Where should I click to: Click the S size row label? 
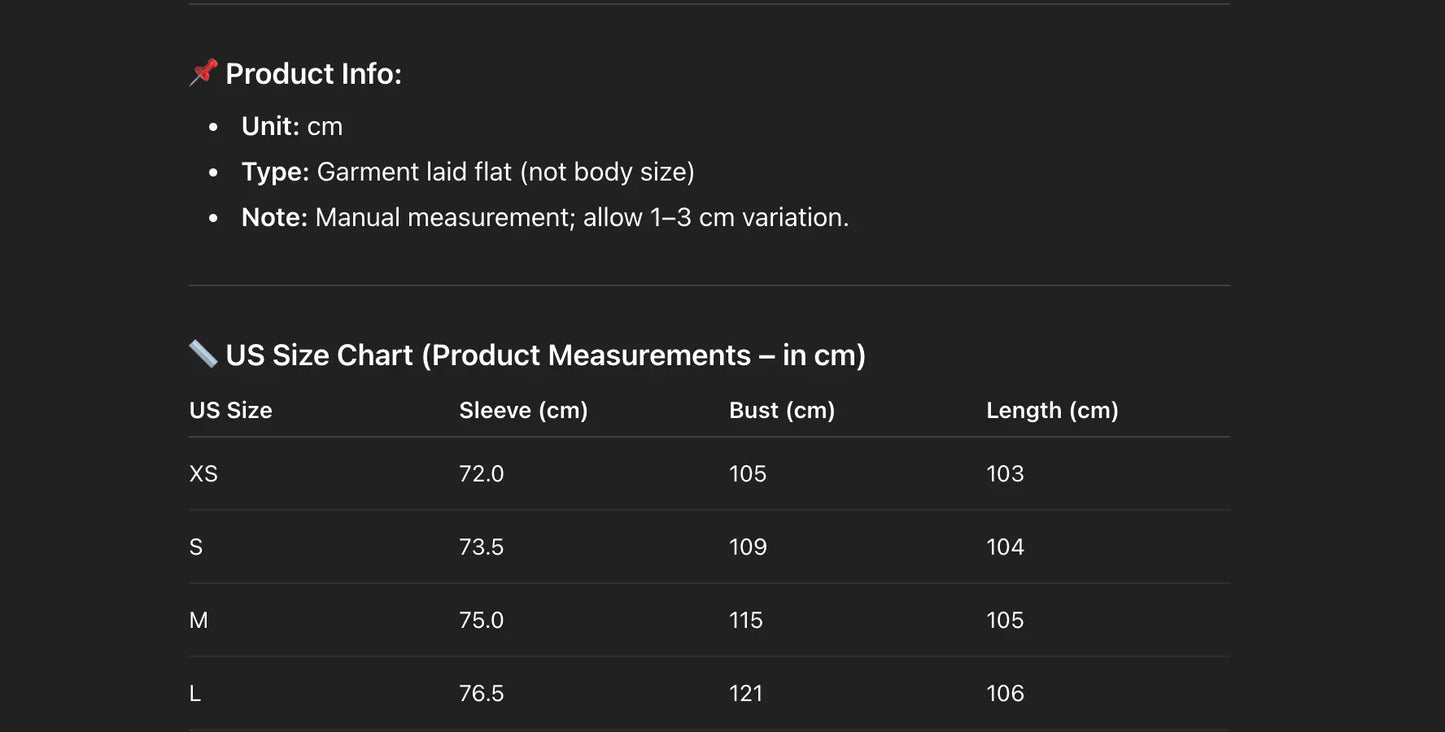(x=196, y=547)
